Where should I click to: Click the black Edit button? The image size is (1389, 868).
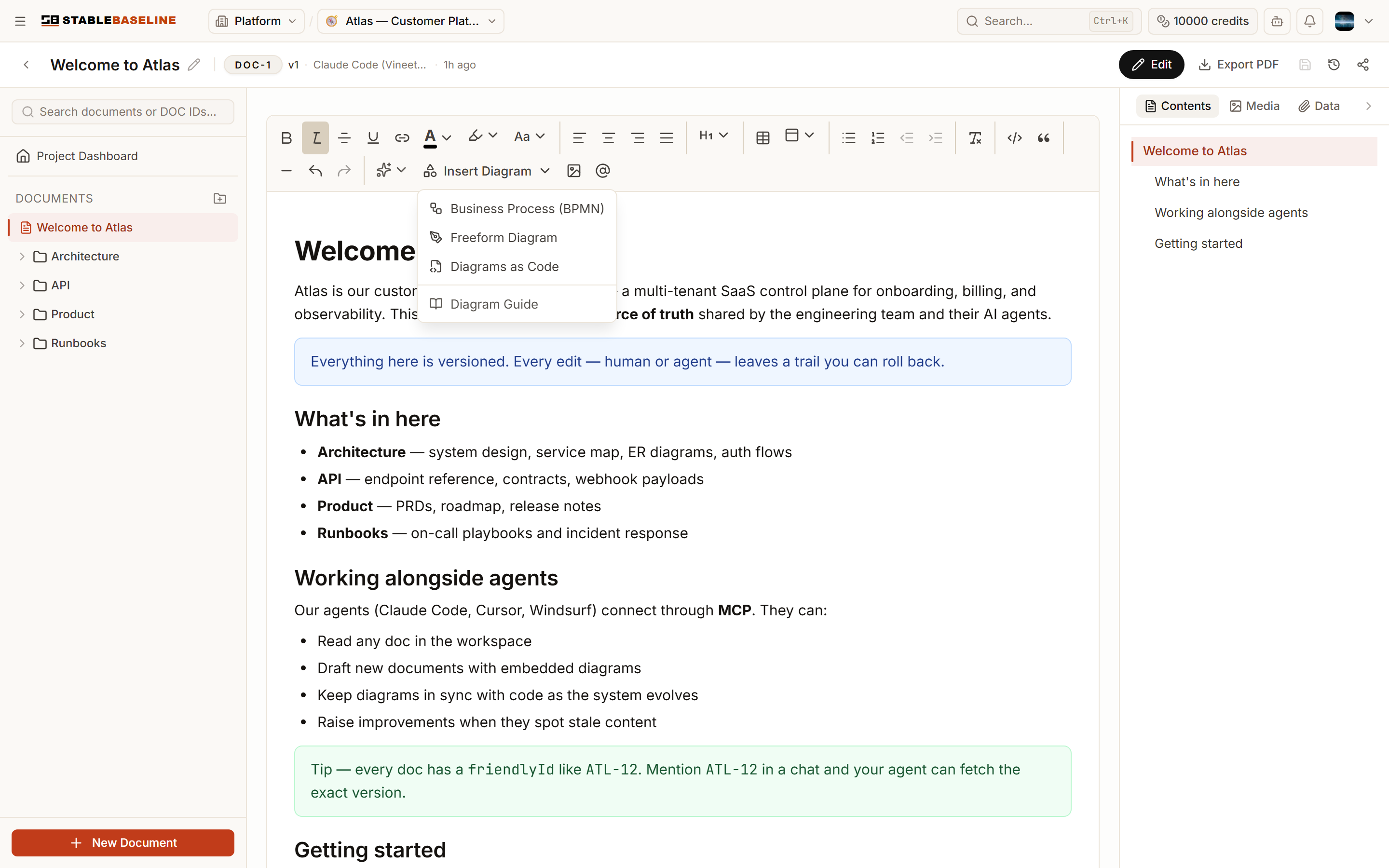click(x=1151, y=65)
